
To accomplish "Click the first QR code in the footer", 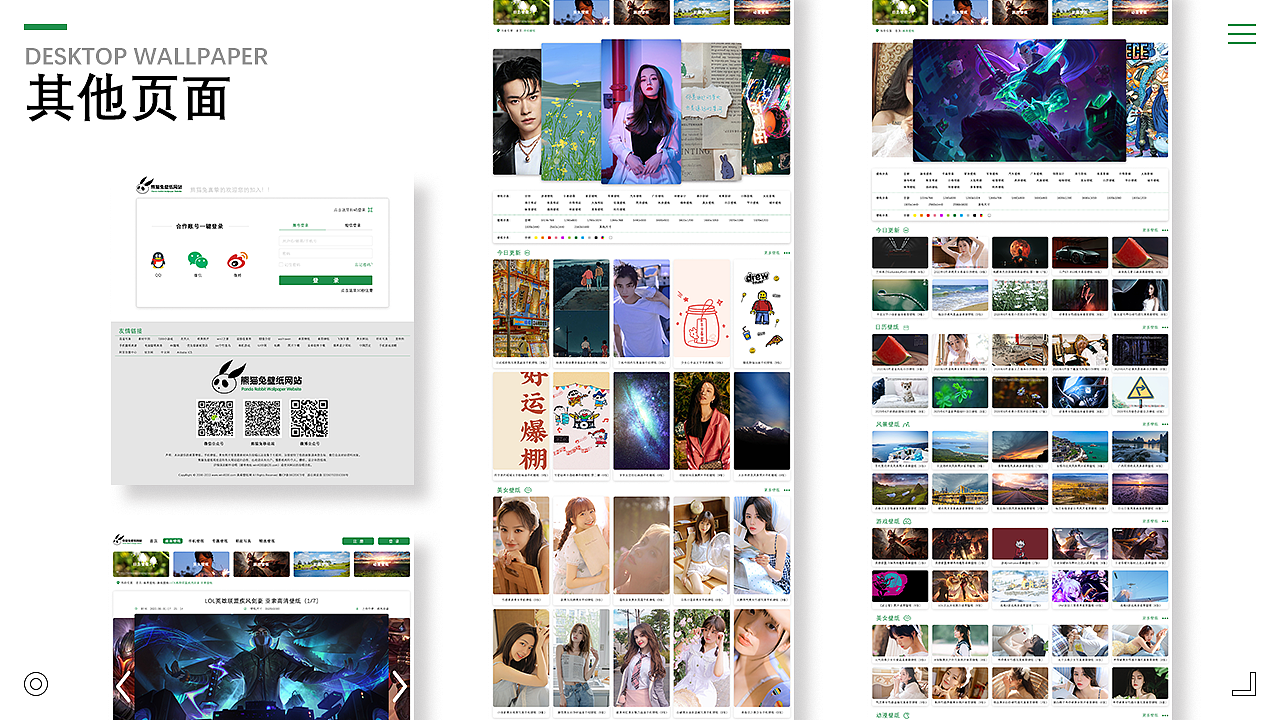I will 215,418.
